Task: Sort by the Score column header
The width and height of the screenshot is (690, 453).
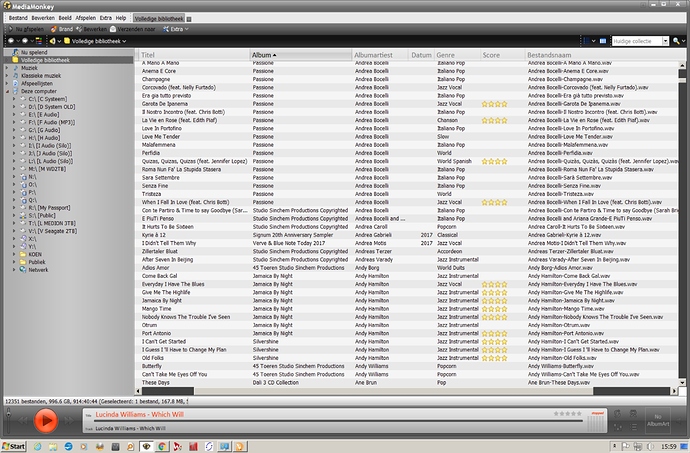Action: pos(503,55)
